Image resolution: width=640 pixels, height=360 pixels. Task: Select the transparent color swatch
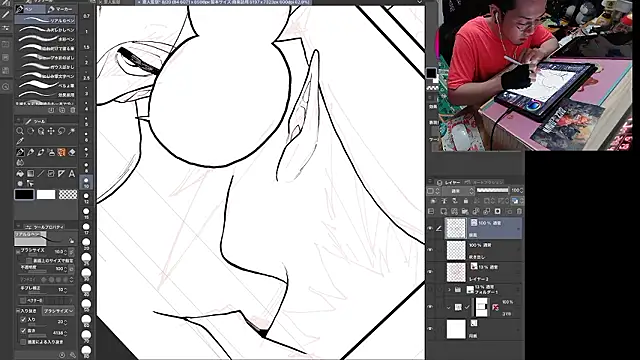point(68,195)
